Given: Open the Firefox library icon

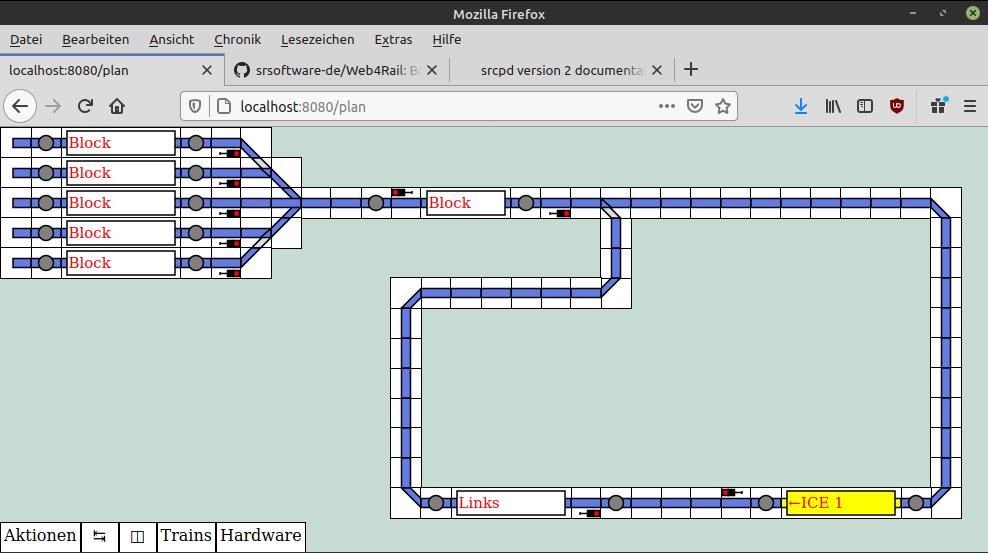Looking at the screenshot, I should coord(833,106).
